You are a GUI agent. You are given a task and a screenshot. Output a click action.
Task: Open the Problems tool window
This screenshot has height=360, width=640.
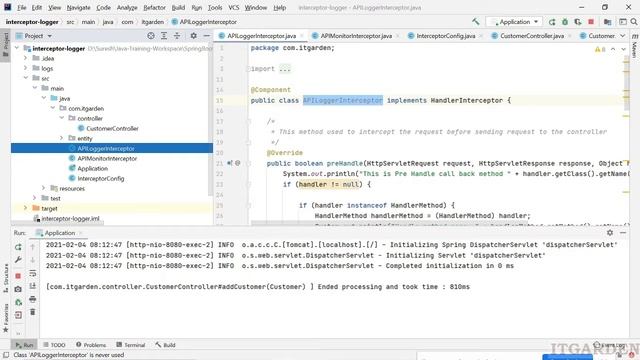pos(91,345)
